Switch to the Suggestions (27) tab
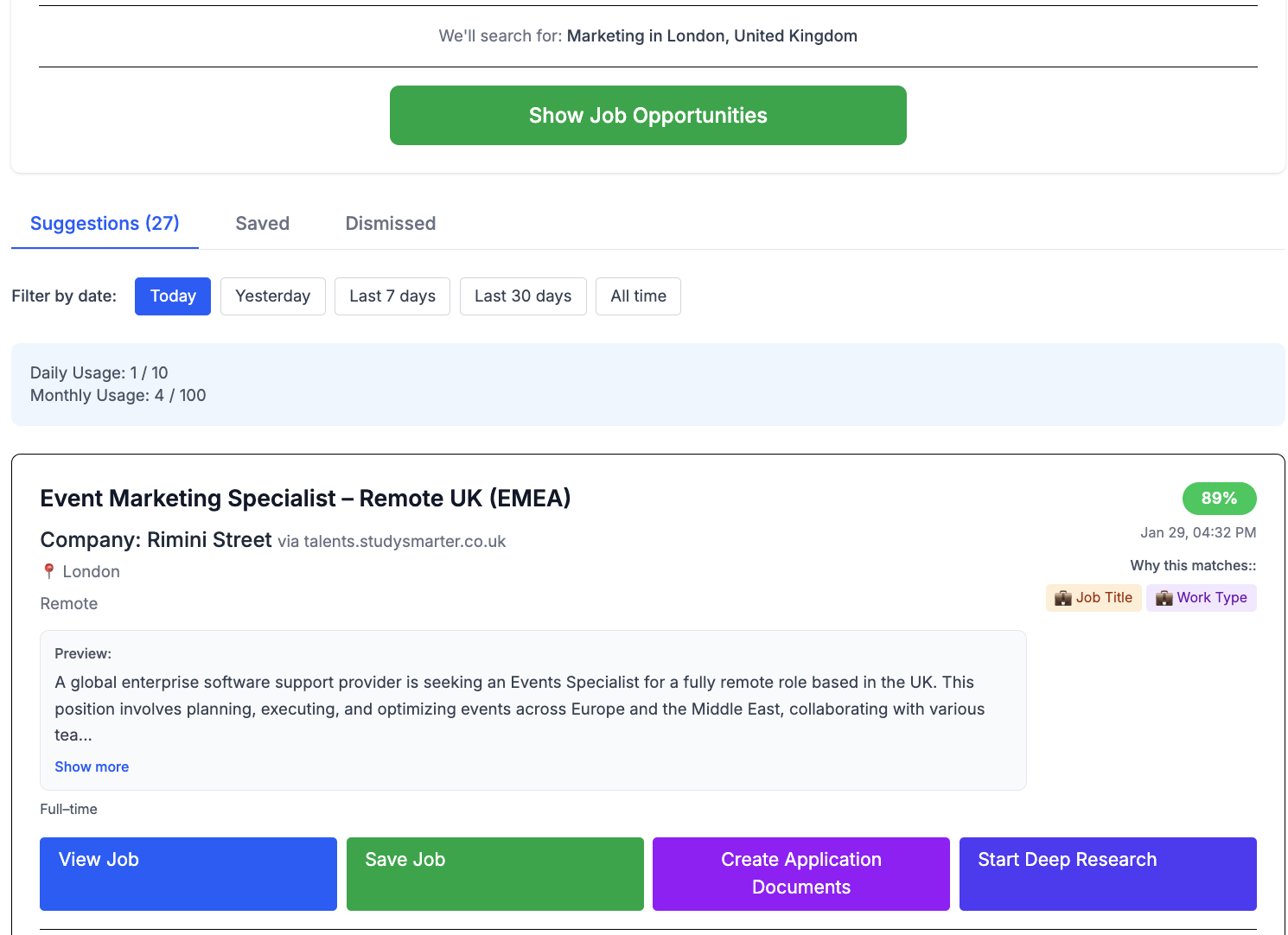The image size is (1288, 935). click(105, 224)
